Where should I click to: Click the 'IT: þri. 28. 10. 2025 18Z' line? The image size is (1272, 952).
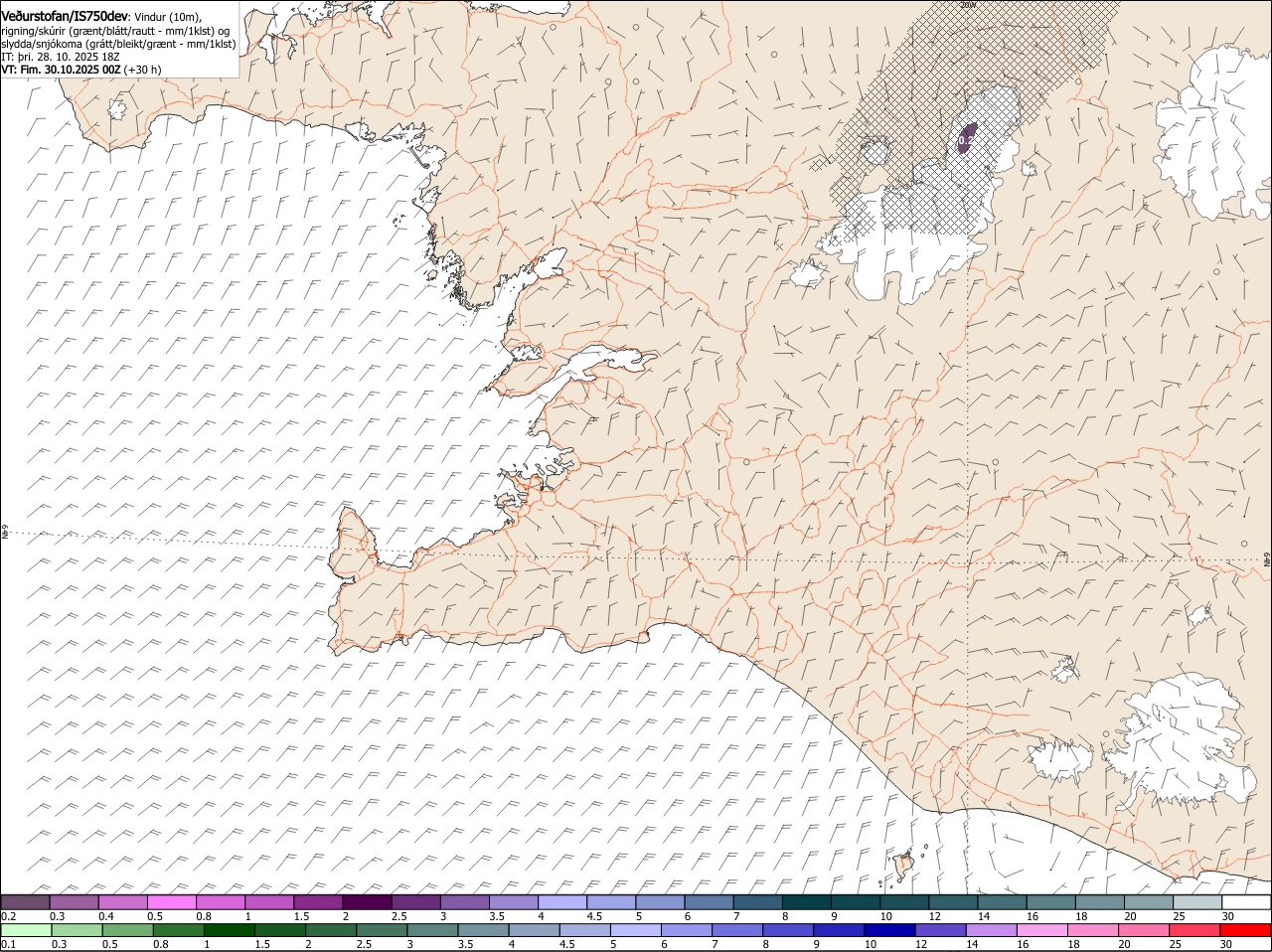point(62,57)
